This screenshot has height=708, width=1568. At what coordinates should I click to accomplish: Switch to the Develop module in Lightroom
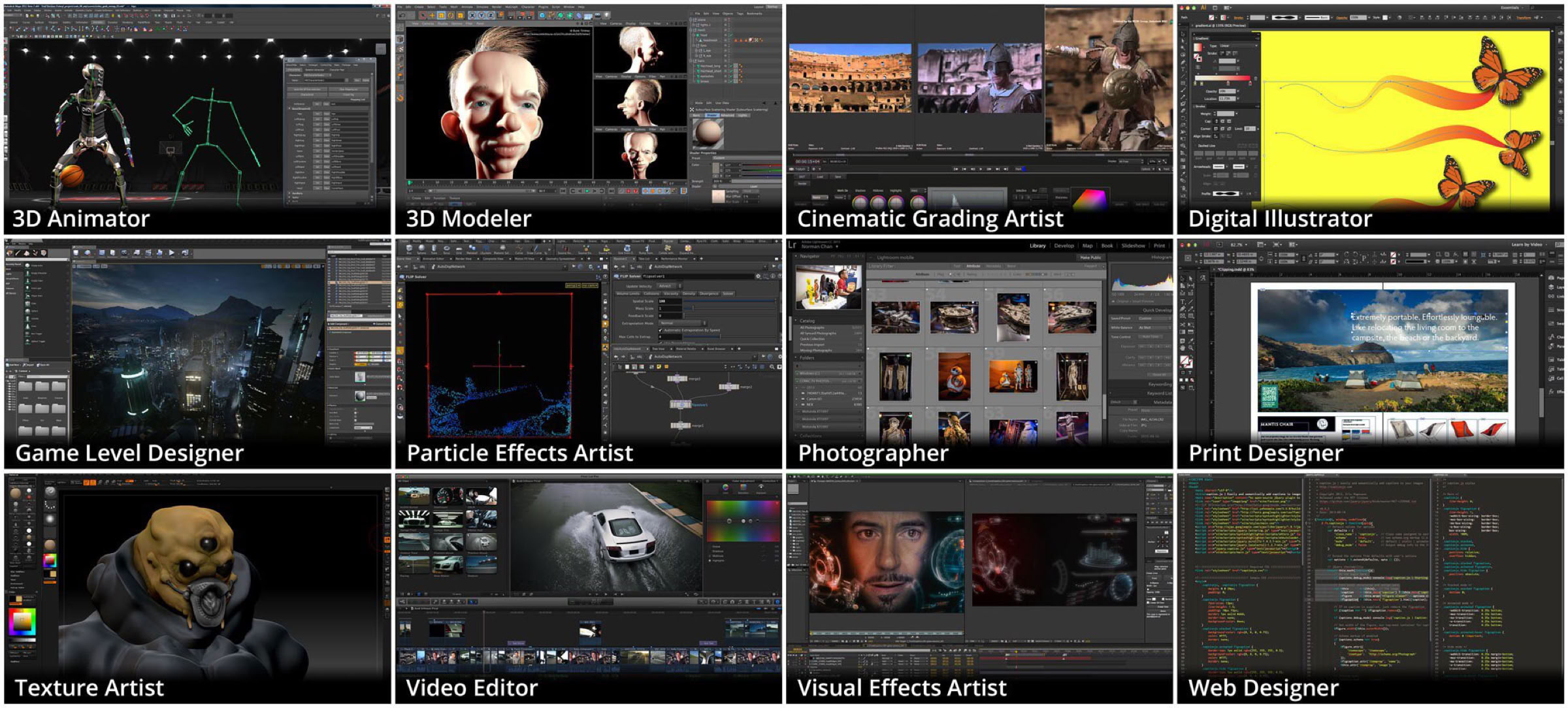click(1064, 246)
